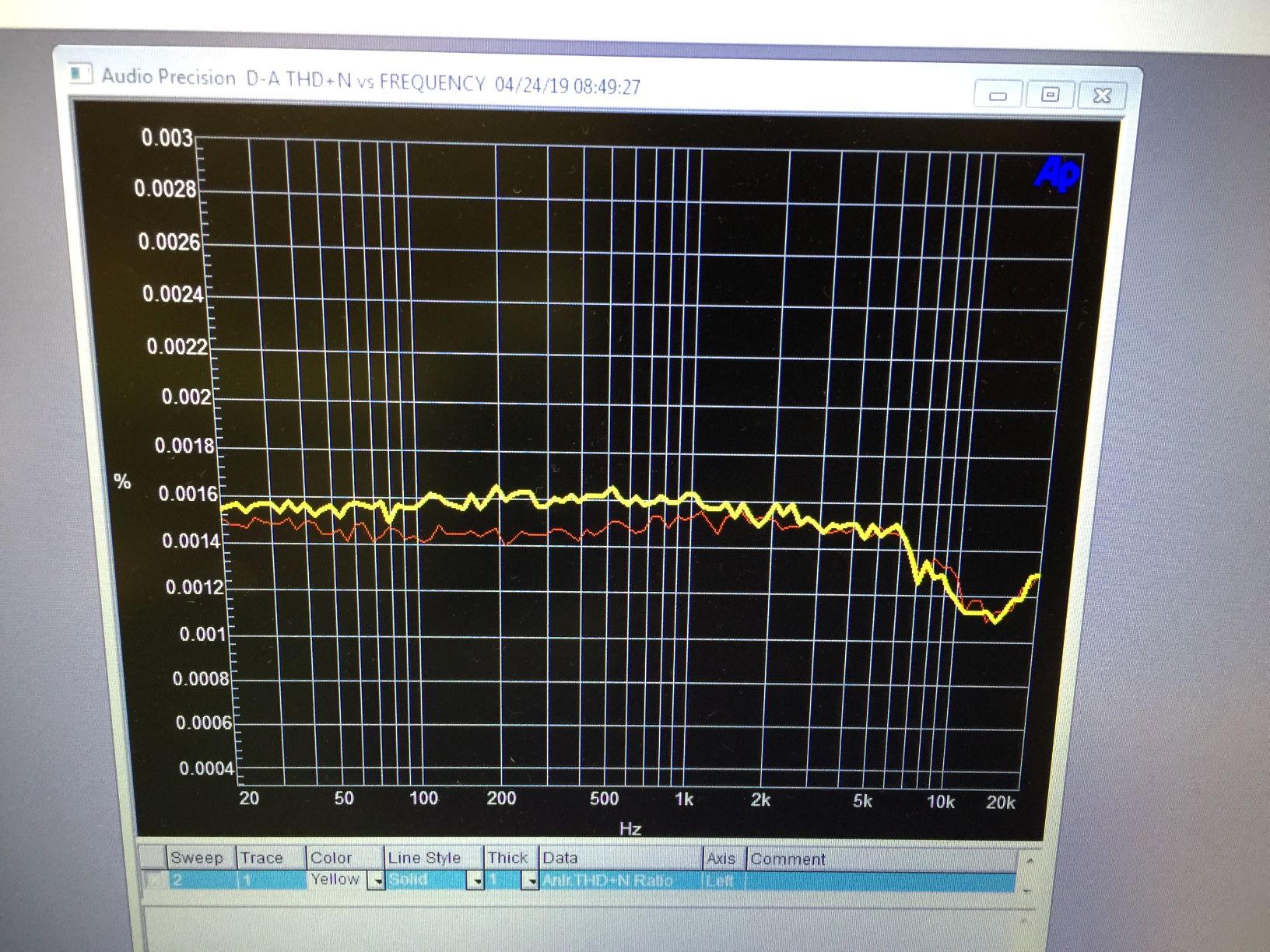Screen dimensions: 1270x952
Task: Click the Trace column header
Action: tap(271, 858)
